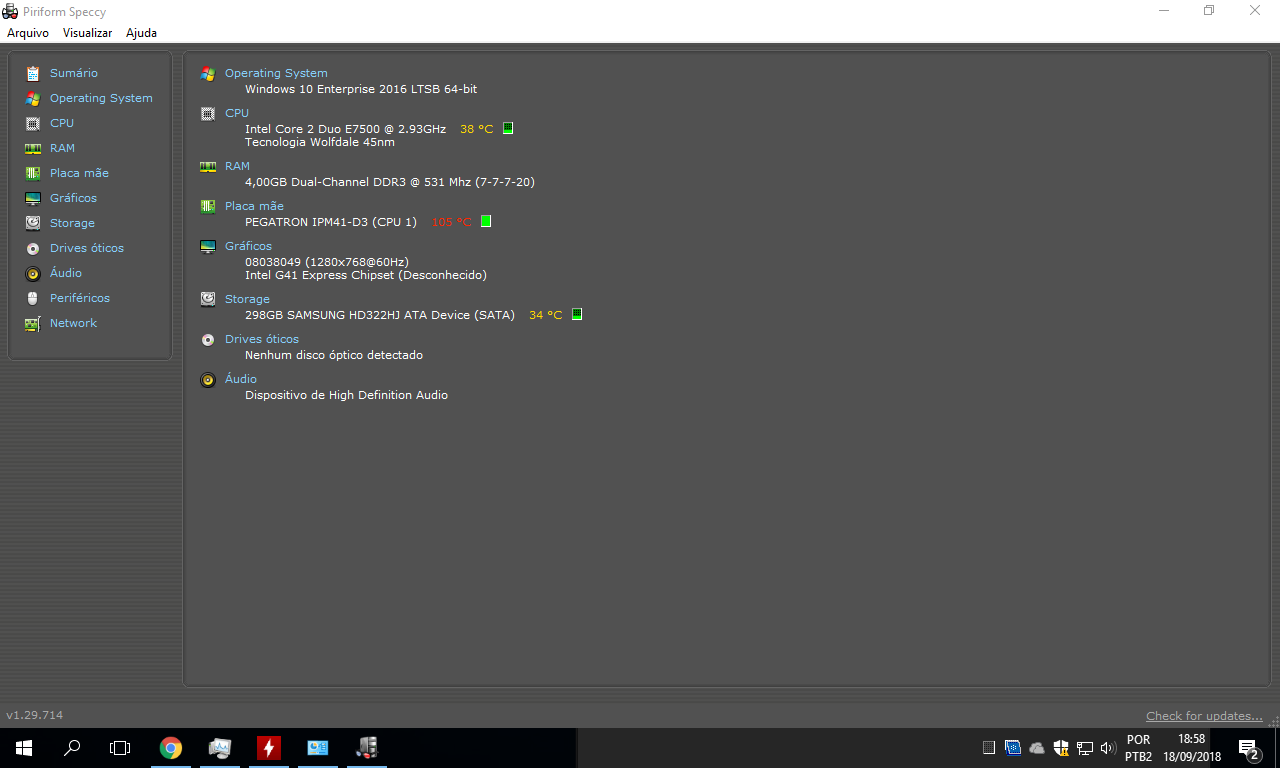The image size is (1280, 768).
Task: Click Check for updates link
Action: pyautogui.click(x=1204, y=716)
